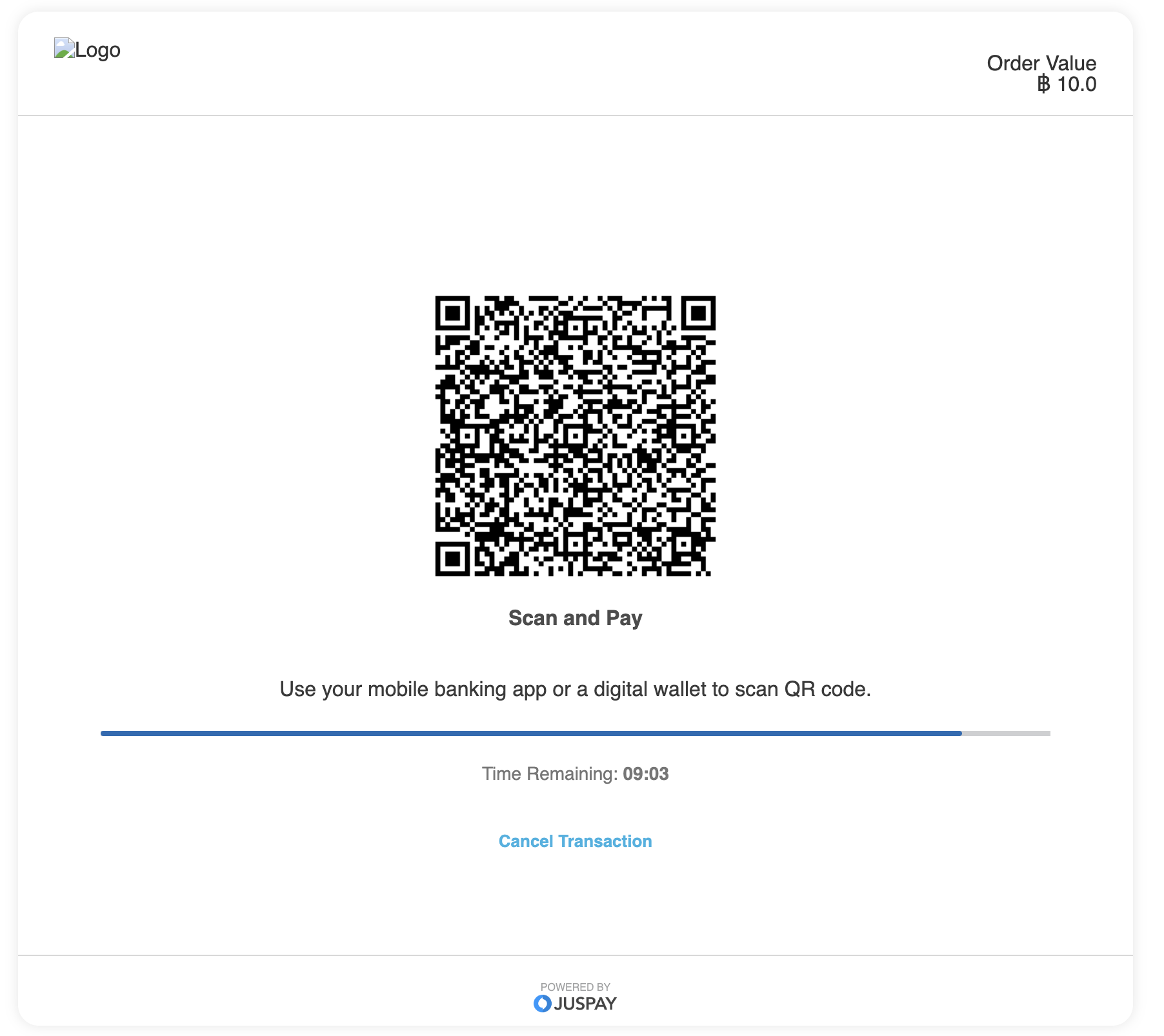
Task: Click the QR code's bottom-left finder square
Action: click(453, 558)
